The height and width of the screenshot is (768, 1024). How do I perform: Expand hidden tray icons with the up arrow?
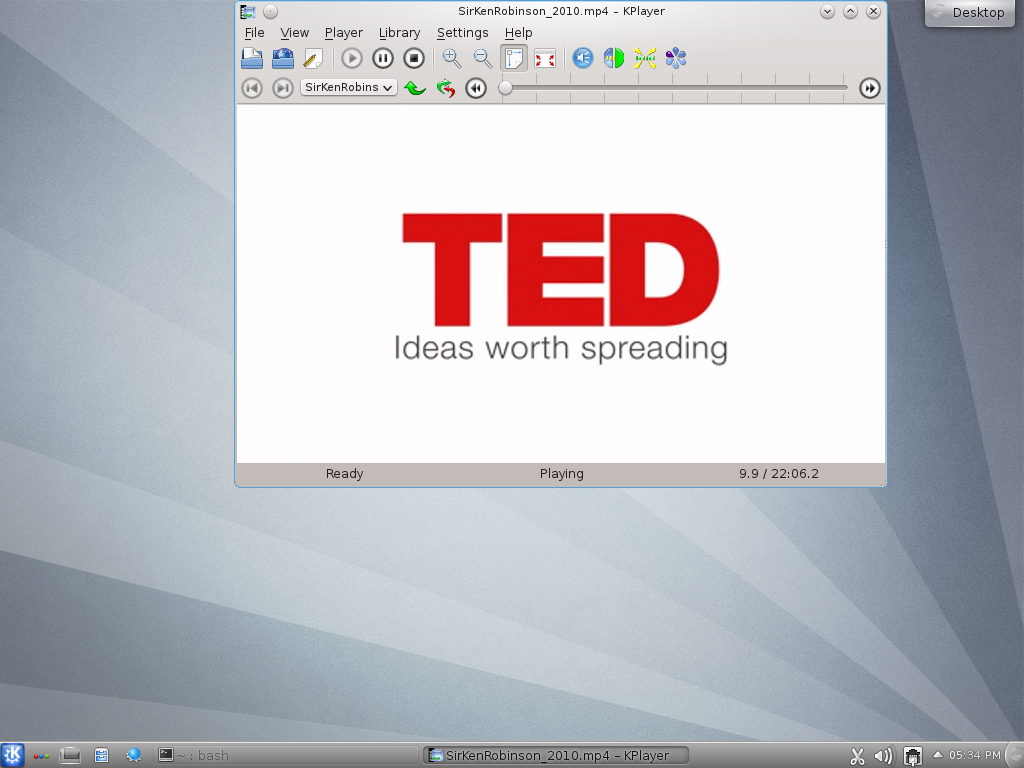938,754
